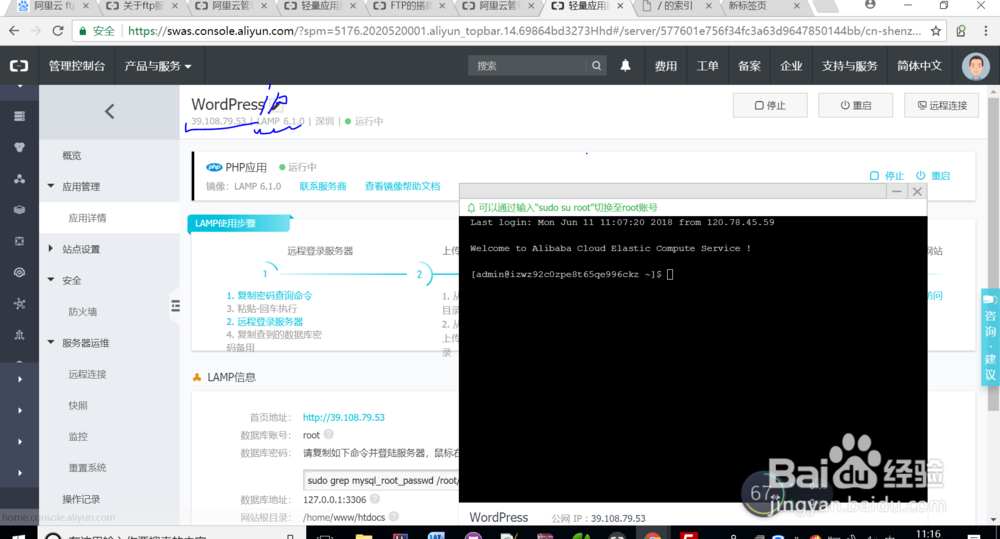The image size is (1000, 539).
Task: Click the shield icon in left rail
Action: coord(19,147)
